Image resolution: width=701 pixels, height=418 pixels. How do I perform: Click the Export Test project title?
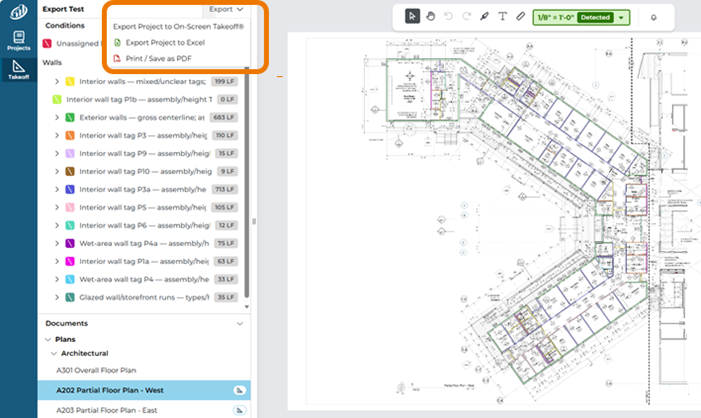(x=63, y=9)
